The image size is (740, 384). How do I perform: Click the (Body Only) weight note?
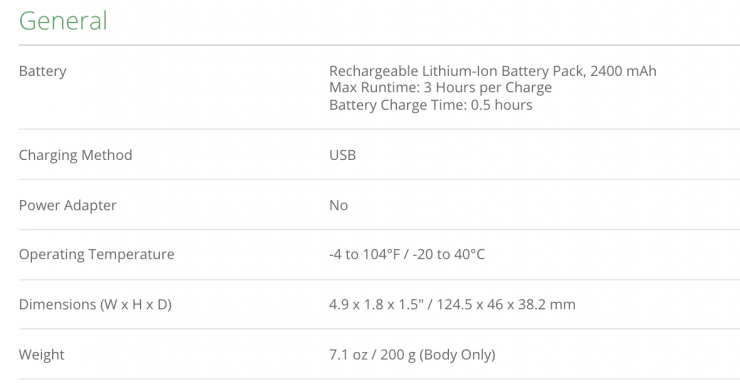[457, 355]
